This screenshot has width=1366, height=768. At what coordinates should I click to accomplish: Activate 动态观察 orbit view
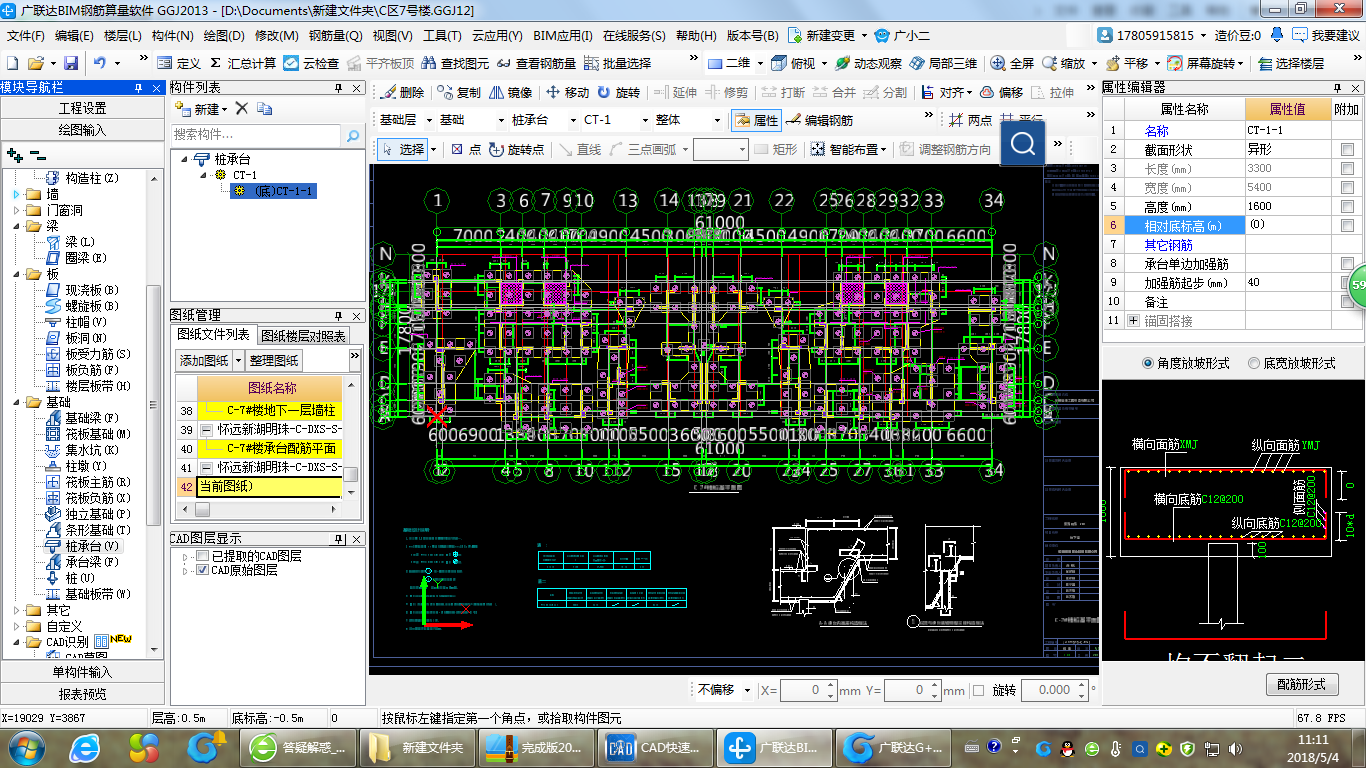point(868,63)
